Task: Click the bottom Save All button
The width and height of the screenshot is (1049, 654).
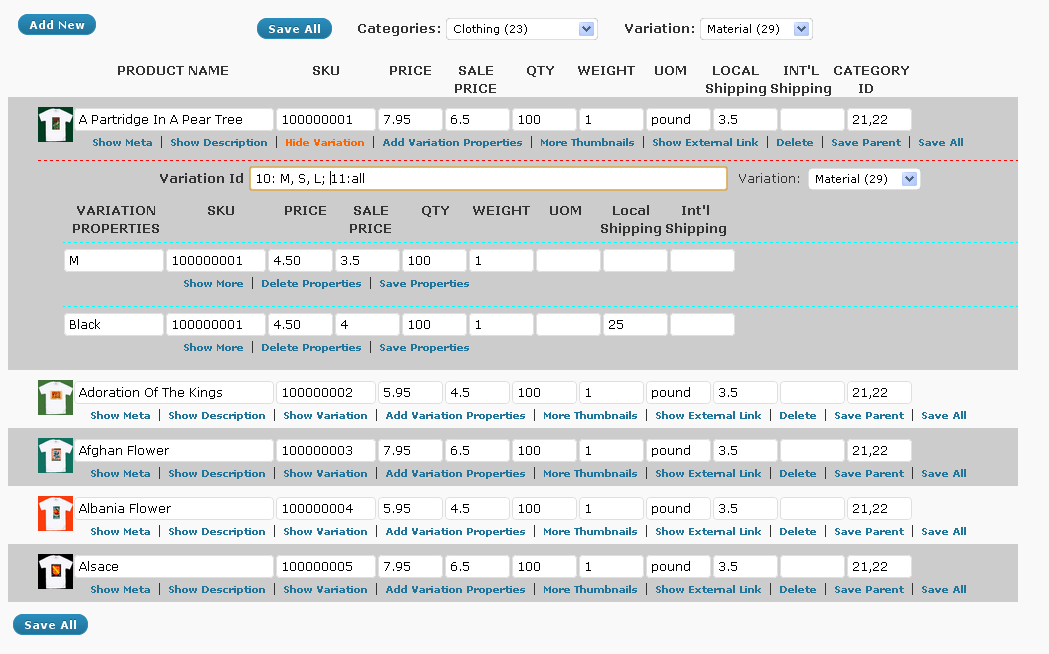Action: (50, 625)
